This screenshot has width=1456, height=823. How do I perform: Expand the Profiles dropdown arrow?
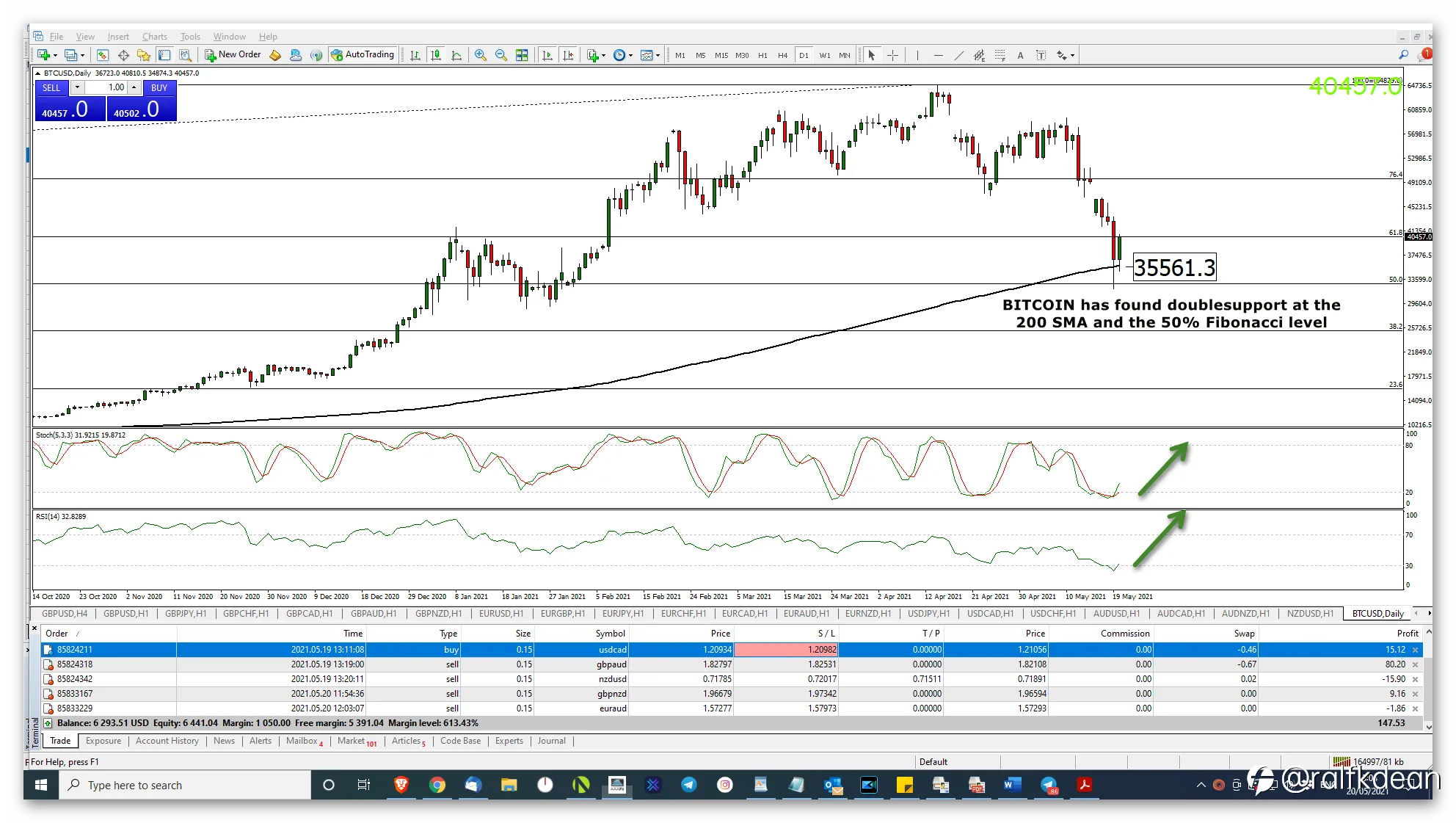82,55
